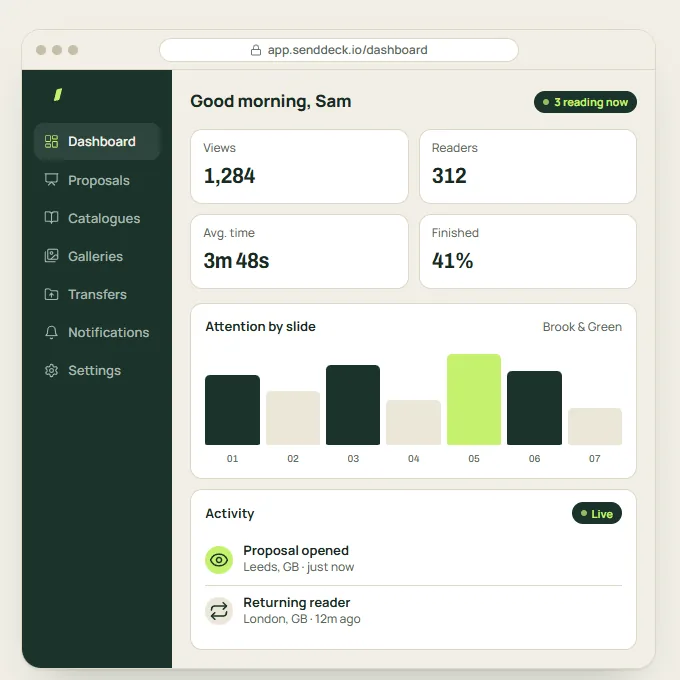
Task: Open the Proposals section
Action: pos(98,180)
